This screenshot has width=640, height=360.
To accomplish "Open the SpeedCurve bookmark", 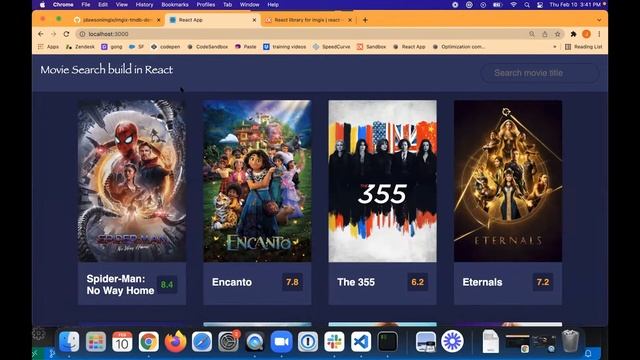I will pos(331,47).
